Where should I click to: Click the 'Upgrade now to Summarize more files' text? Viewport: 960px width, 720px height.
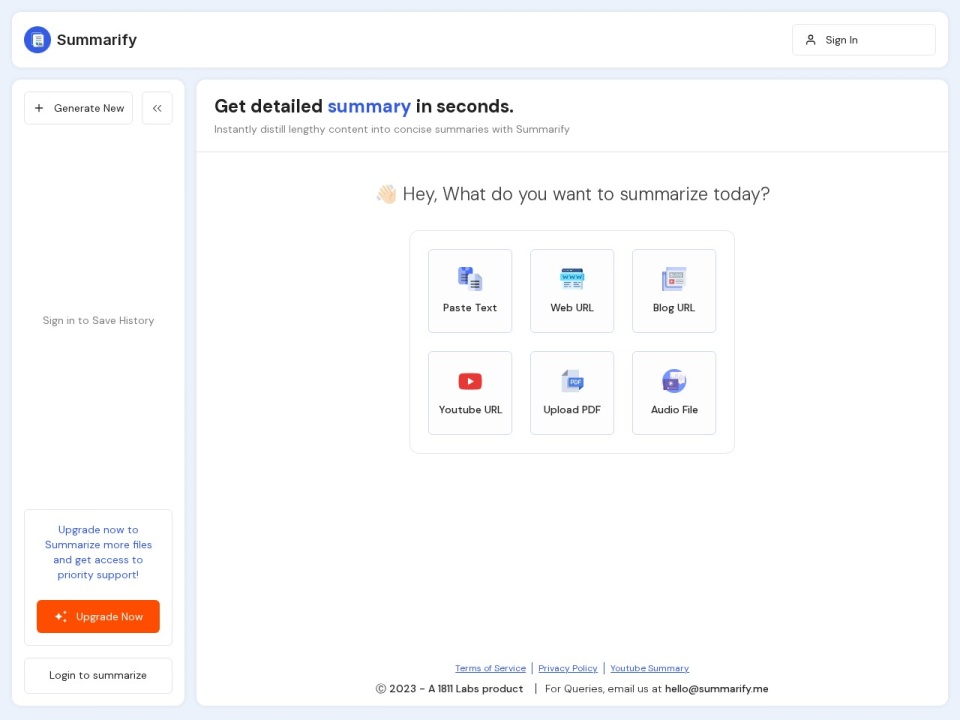(98, 552)
